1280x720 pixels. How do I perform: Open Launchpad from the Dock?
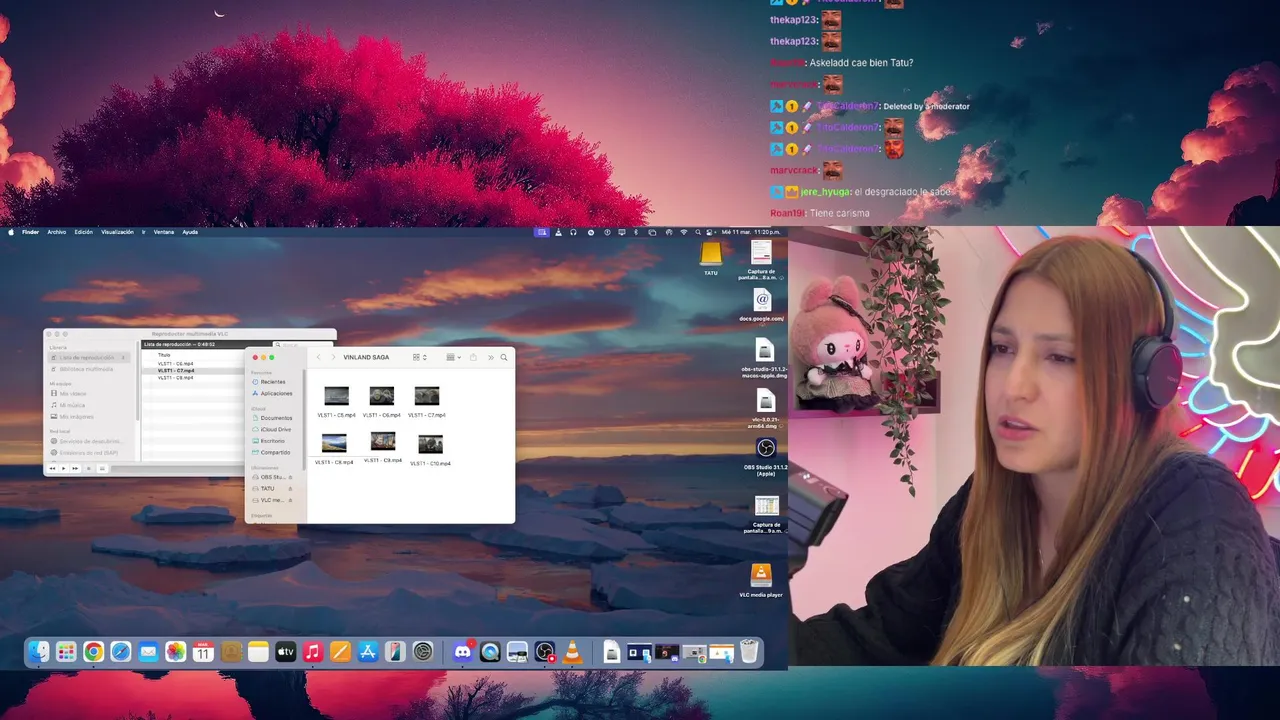(x=66, y=652)
